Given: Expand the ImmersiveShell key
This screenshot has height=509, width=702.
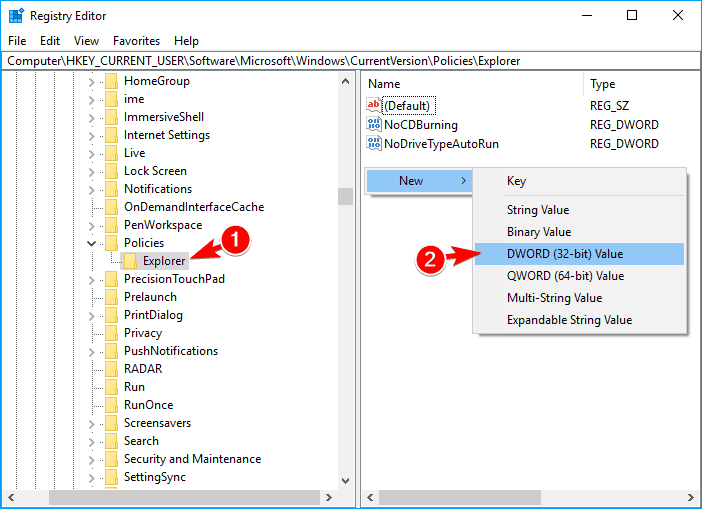Looking at the screenshot, I should pos(91,118).
